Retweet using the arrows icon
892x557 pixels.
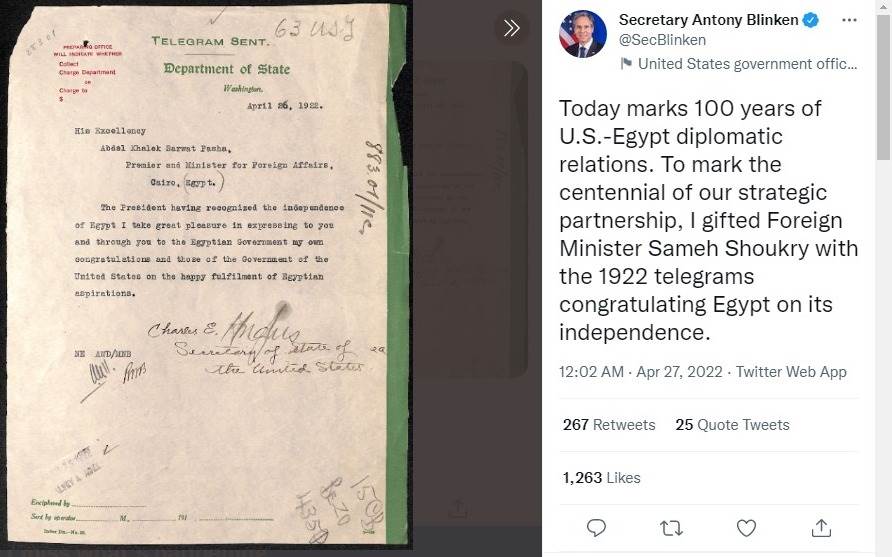coord(671,529)
